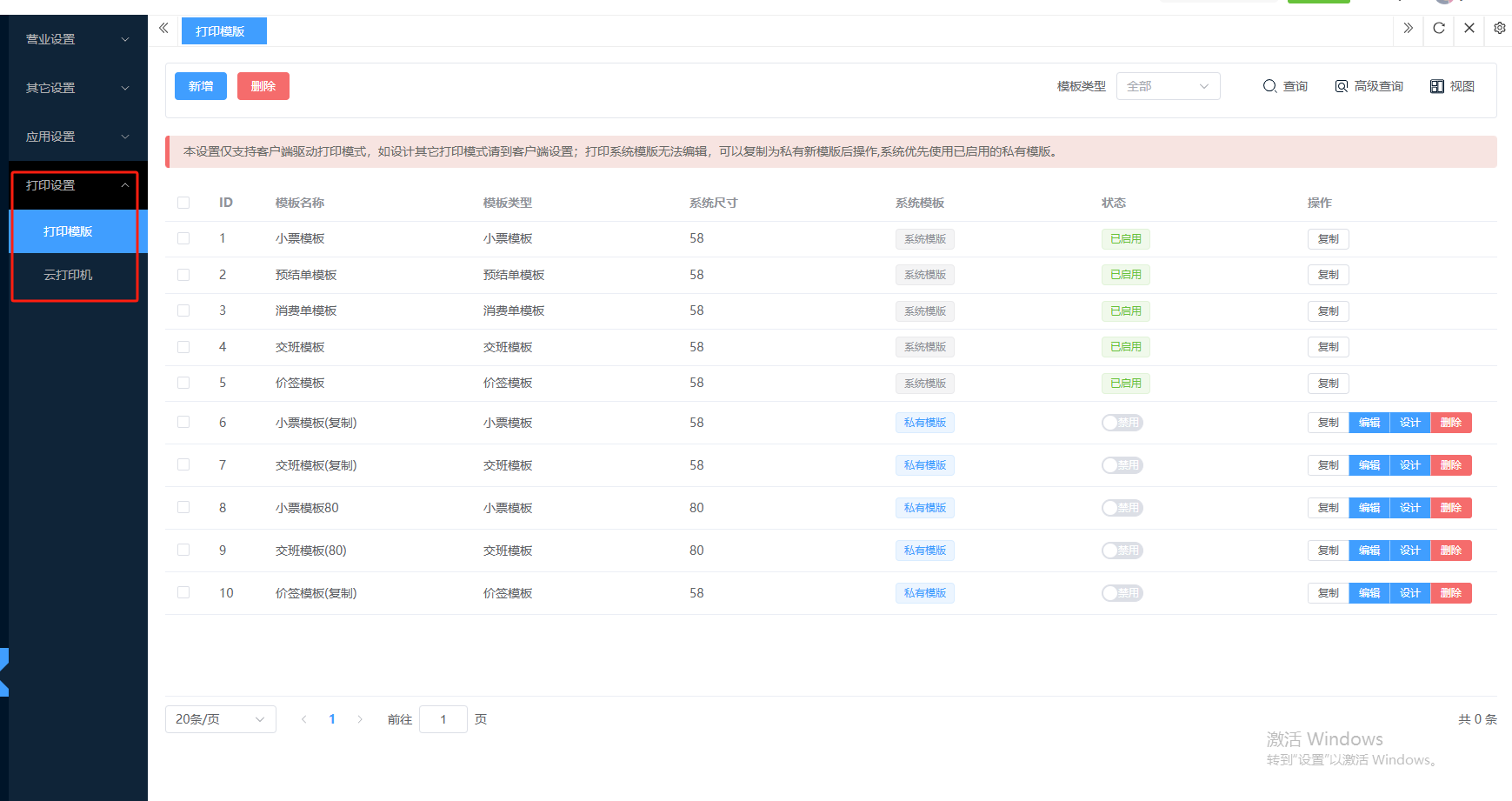The width and height of the screenshot is (1512, 801).
Task: Click the 前往 page number input field
Action: (x=443, y=719)
